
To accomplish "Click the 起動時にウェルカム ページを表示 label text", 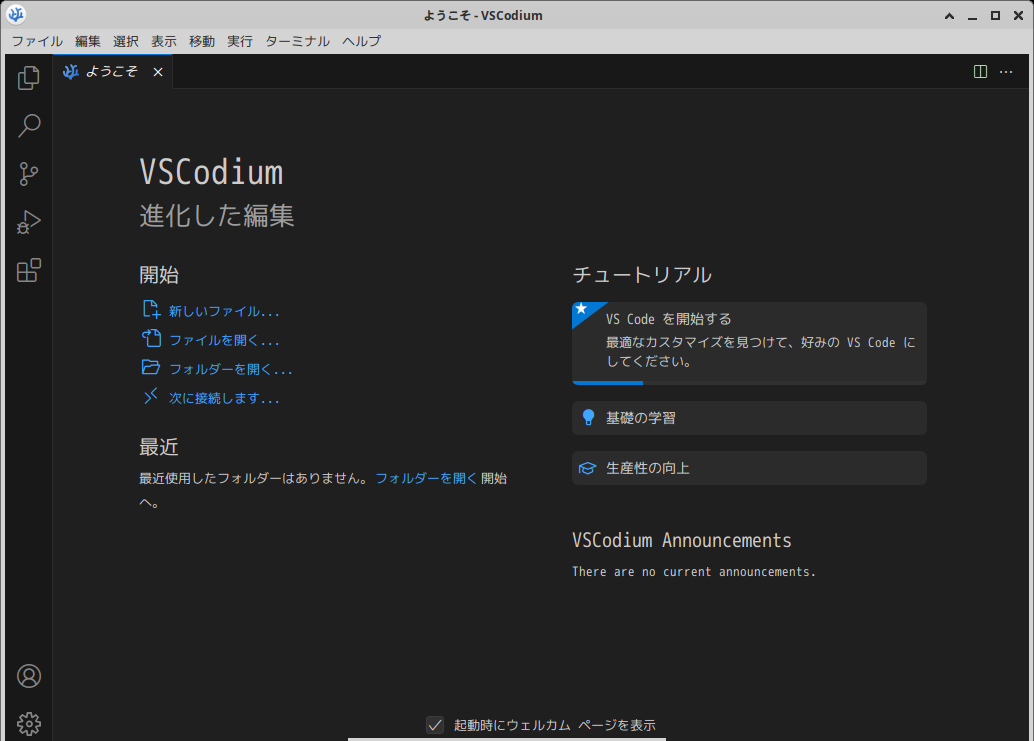I will [x=555, y=725].
